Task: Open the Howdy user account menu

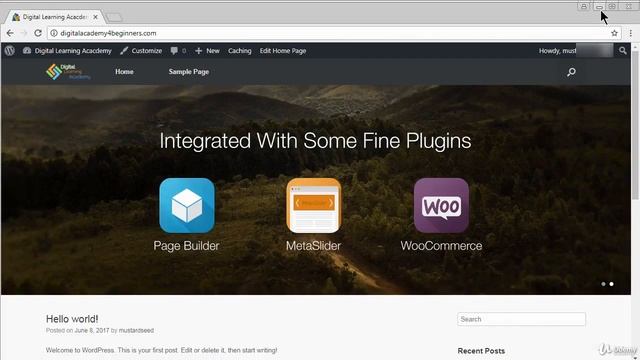Action: pos(575,51)
